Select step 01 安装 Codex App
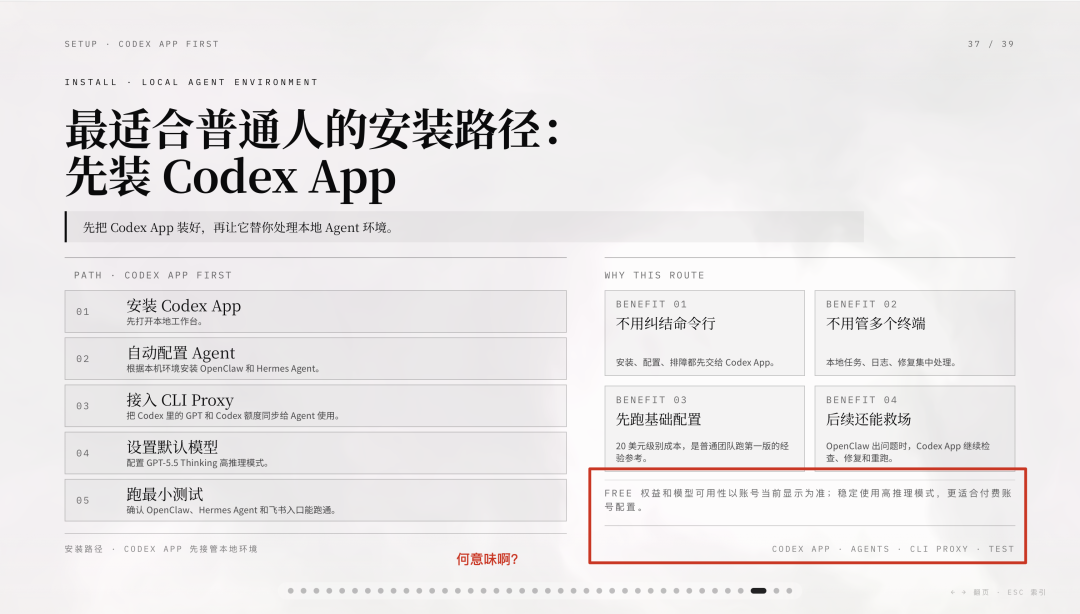The height and width of the screenshot is (614, 1080). (315, 311)
